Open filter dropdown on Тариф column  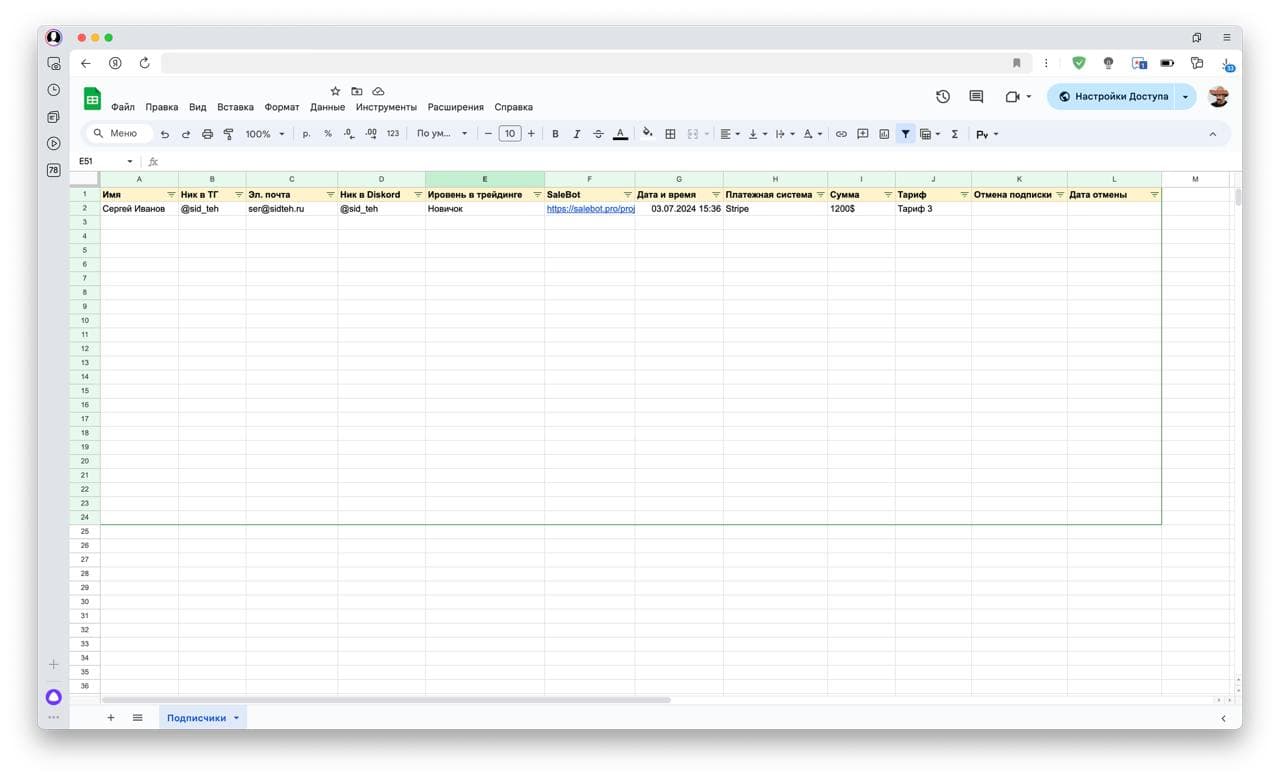964,195
